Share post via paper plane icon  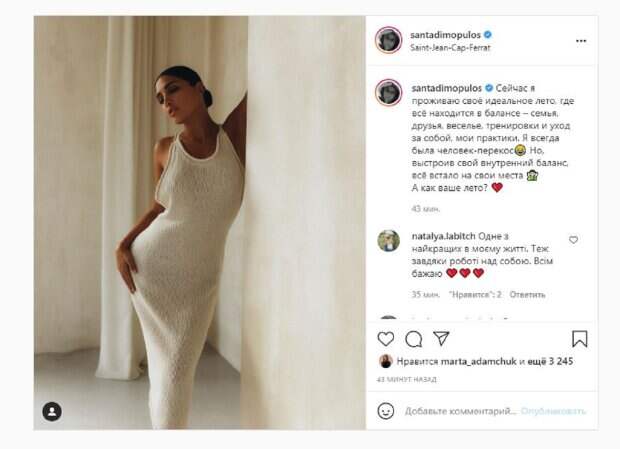(x=441, y=338)
